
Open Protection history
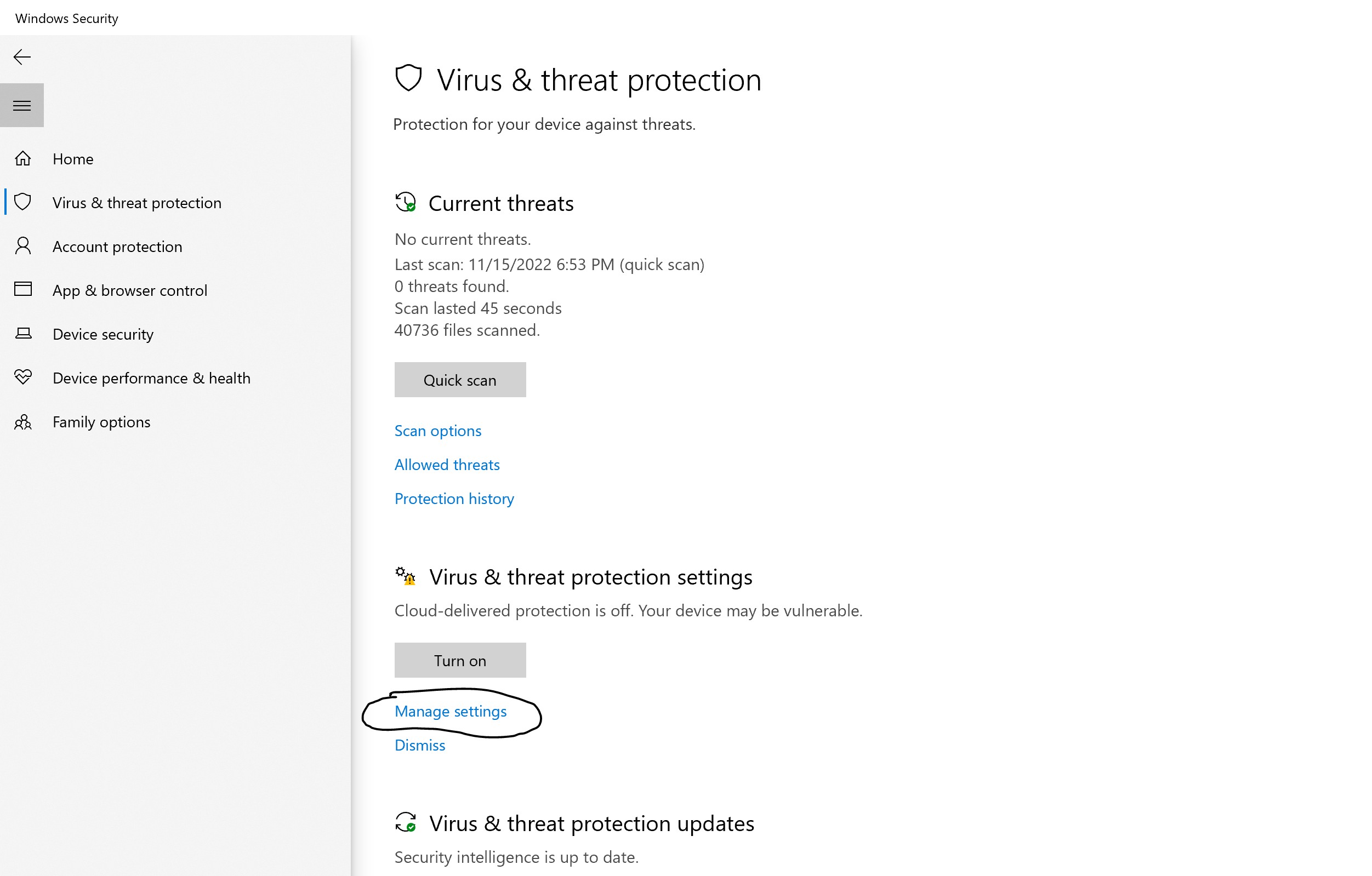(x=454, y=499)
